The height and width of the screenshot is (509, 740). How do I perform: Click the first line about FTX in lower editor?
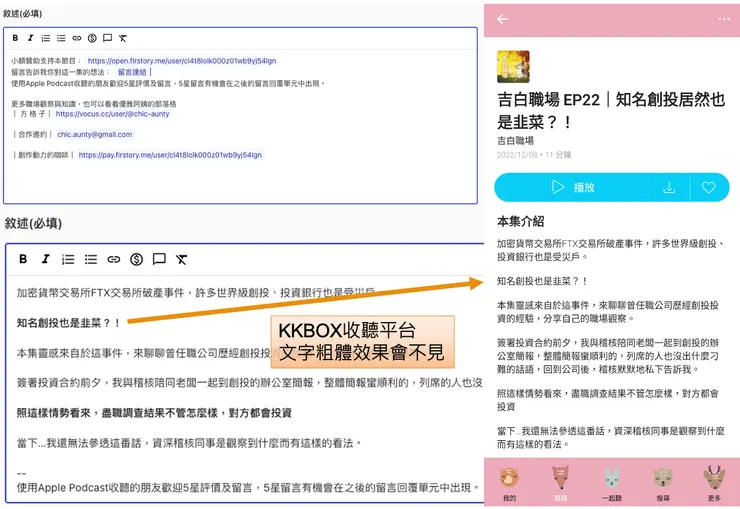point(196,293)
